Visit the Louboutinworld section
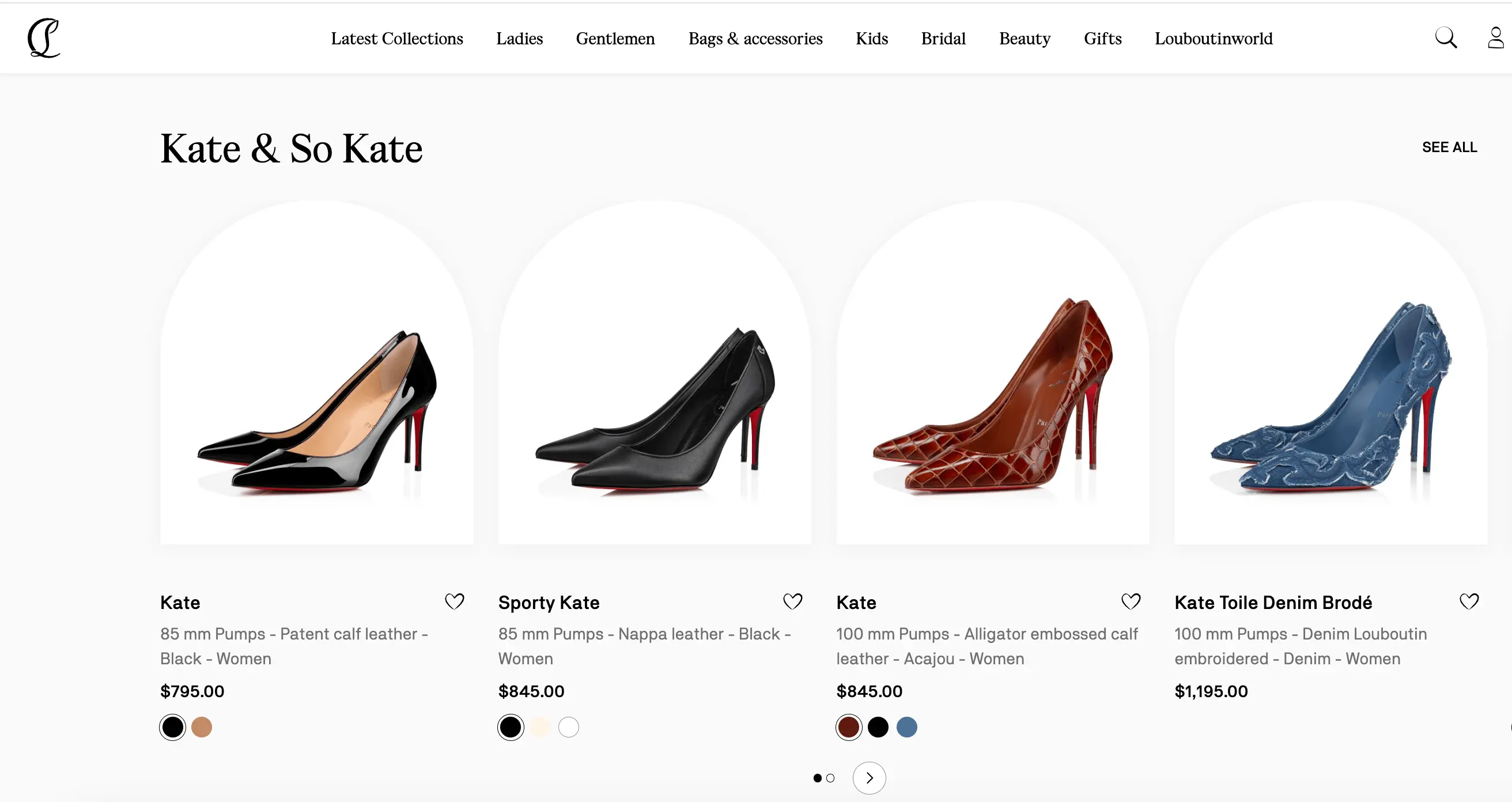The width and height of the screenshot is (1512, 802). pos(1214,37)
